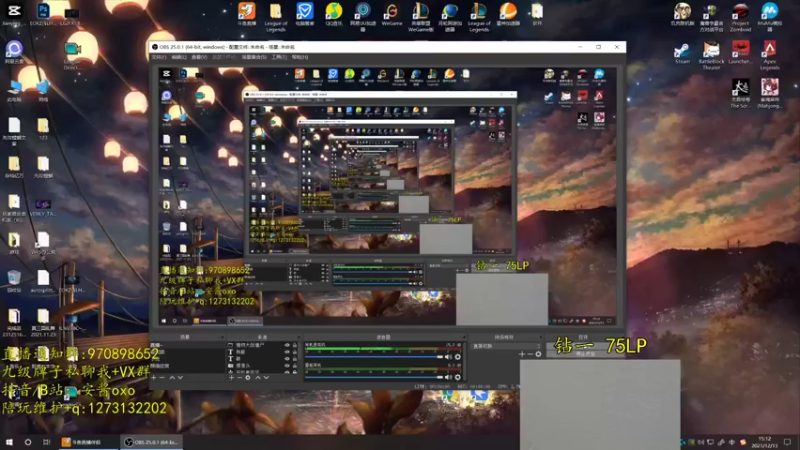800x450 pixels.
Task: Open the Photoshop PSD file on the desktop
Action: pyautogui.click(x=43, y=14)
